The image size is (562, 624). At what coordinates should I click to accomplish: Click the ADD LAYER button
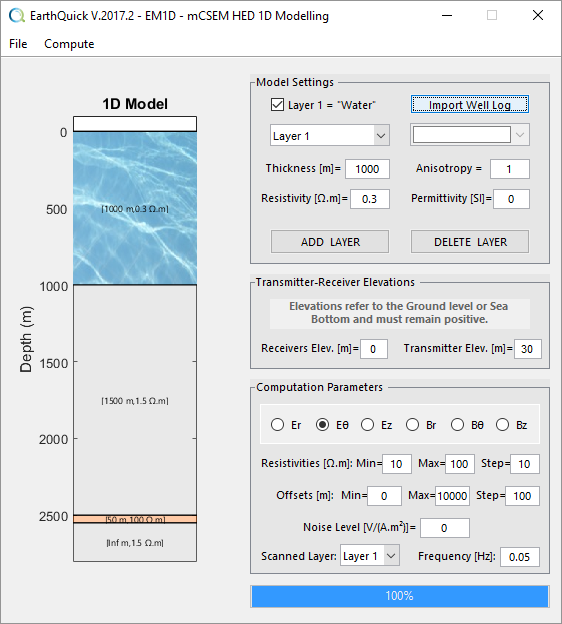point(330,242)
